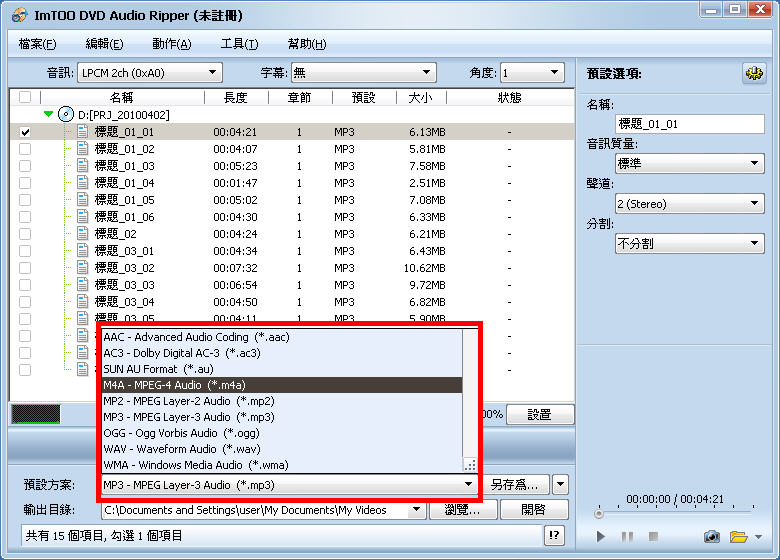The width and height of the screenshot is (780, 560).
Task: Click the stop playback icon
Action: click(653, 537)
